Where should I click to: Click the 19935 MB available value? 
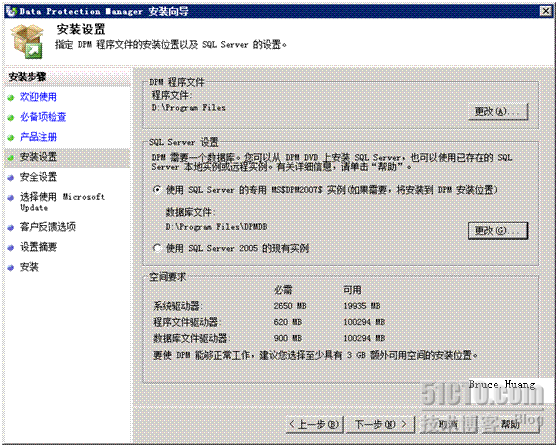(362, 306)
